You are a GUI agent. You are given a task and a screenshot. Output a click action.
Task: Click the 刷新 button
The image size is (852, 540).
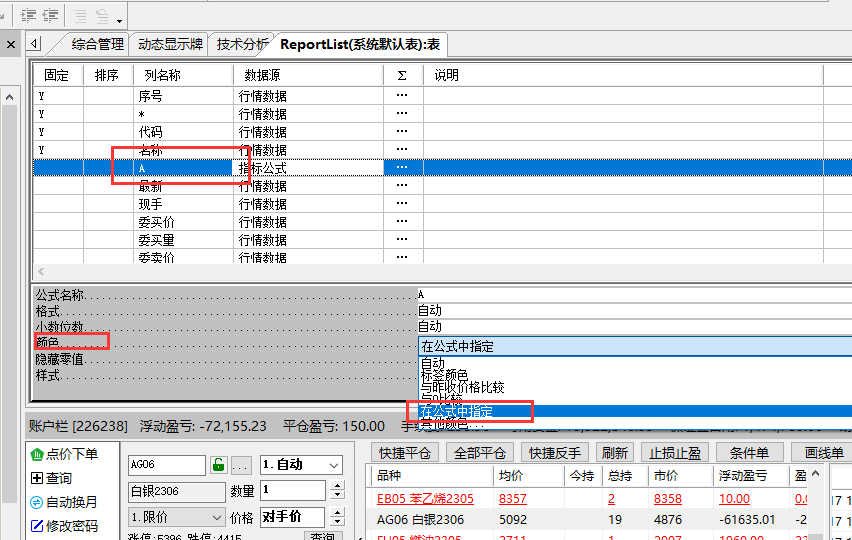coord(615,453)
